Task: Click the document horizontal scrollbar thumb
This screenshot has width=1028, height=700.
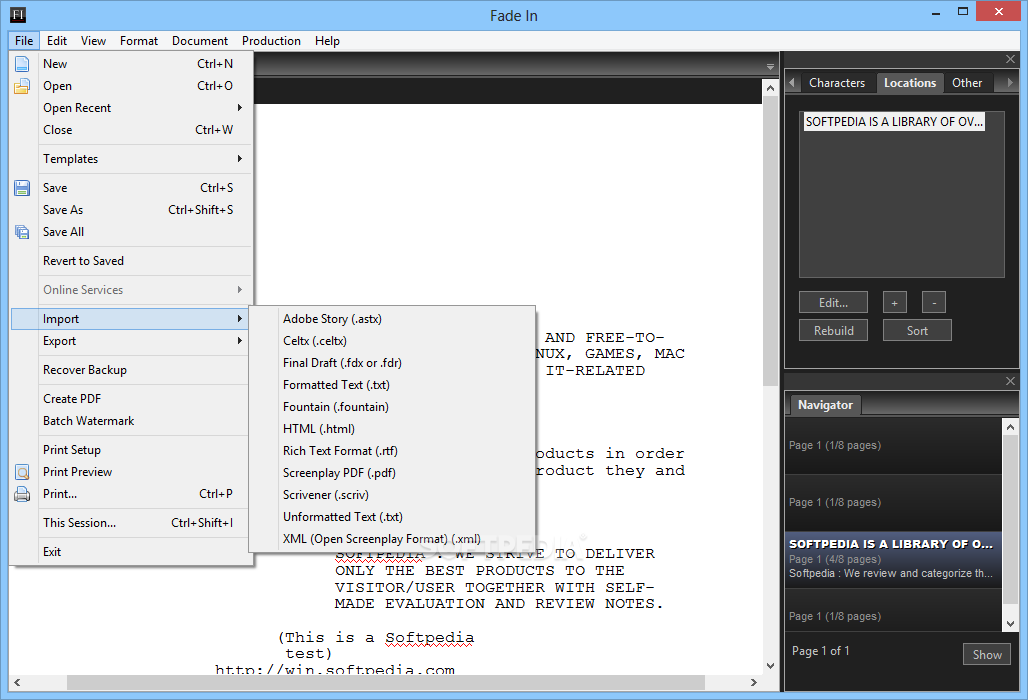Action: point(386,682)
